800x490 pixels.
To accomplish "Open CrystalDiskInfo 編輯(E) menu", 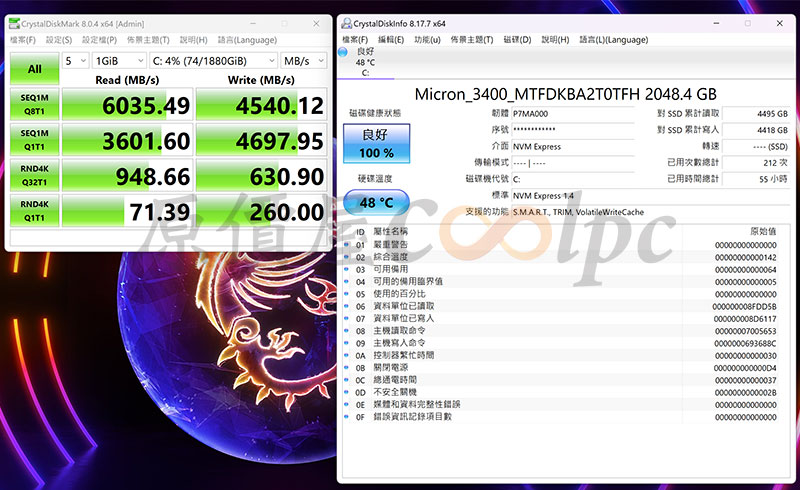I will click(x=391, y=39).
